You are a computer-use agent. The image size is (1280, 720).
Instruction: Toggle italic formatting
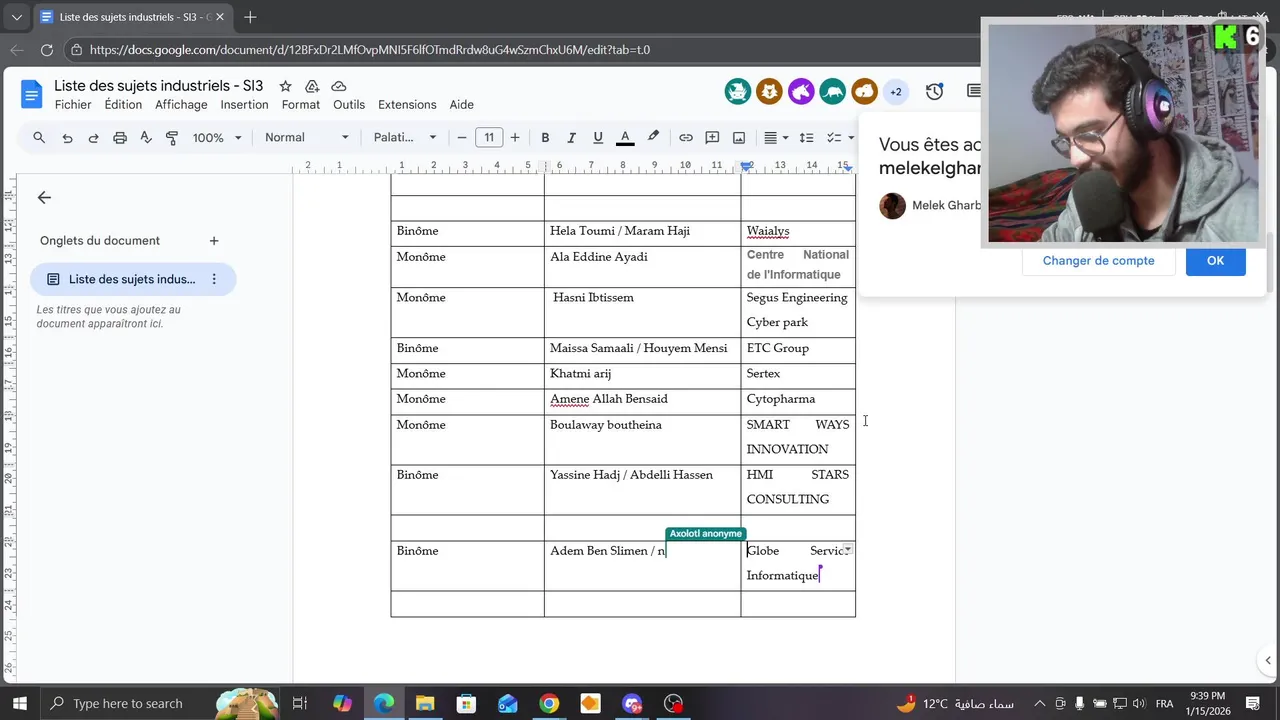click(x=571, y=137)
